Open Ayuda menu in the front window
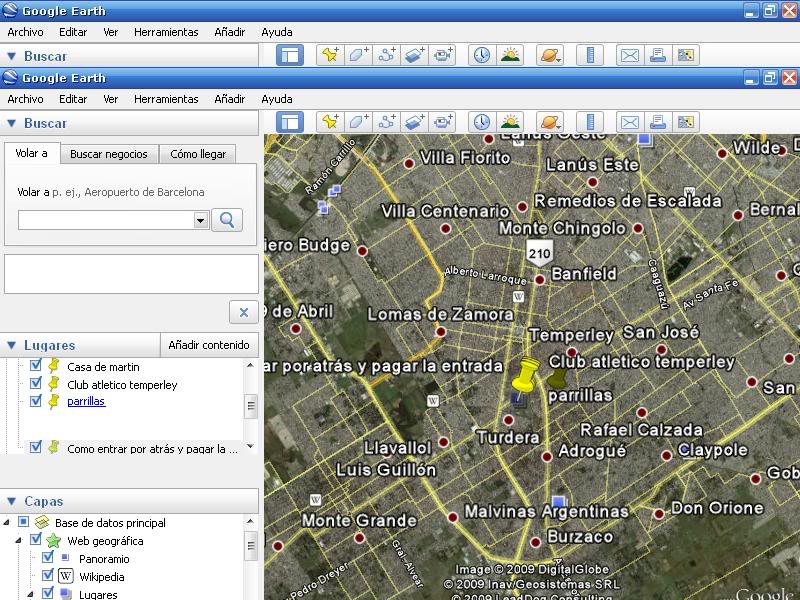 point(277,99)
